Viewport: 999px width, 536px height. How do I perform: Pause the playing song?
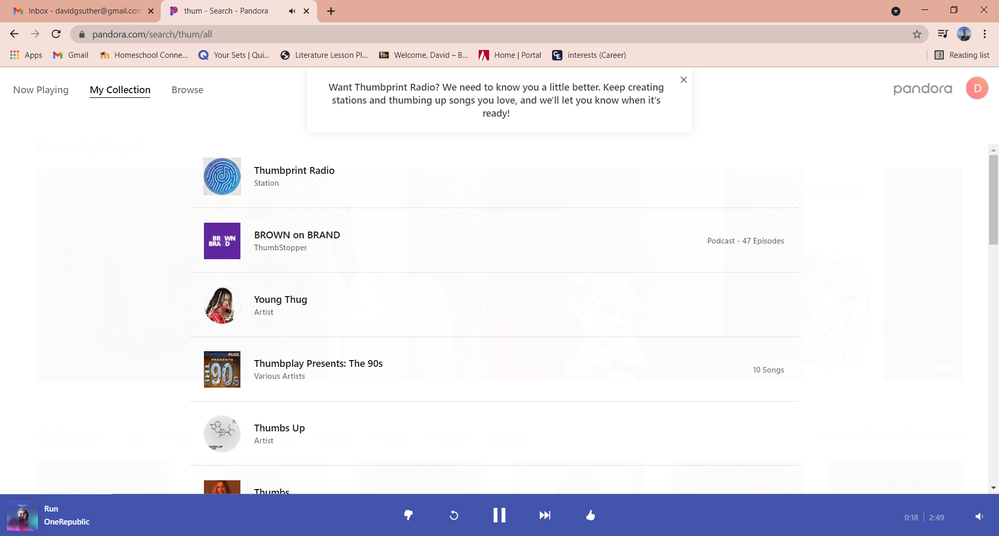[x=499, y=515]
